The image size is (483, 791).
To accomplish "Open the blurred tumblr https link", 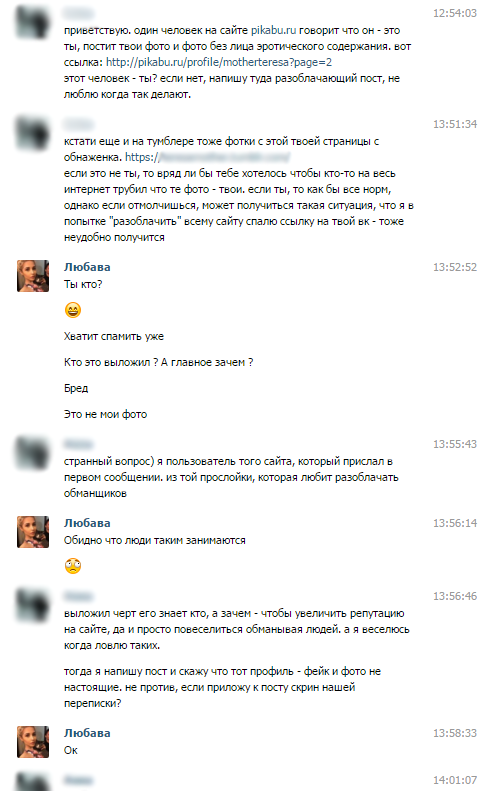I will 207,157.
